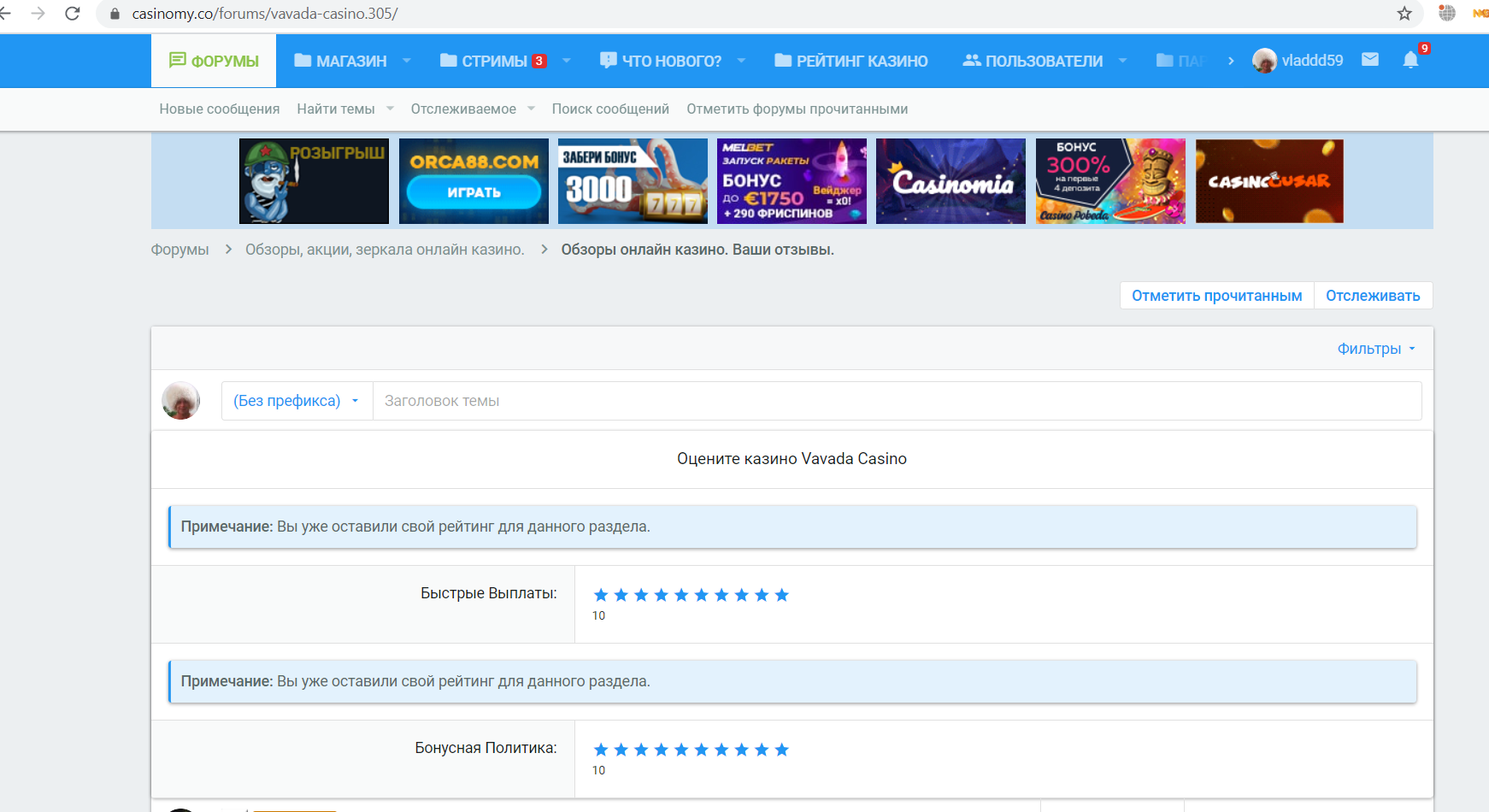This screenshot has width=1489, height=812.
Task: Click the user avatar beside thread title field
Action: coord(181,401)
